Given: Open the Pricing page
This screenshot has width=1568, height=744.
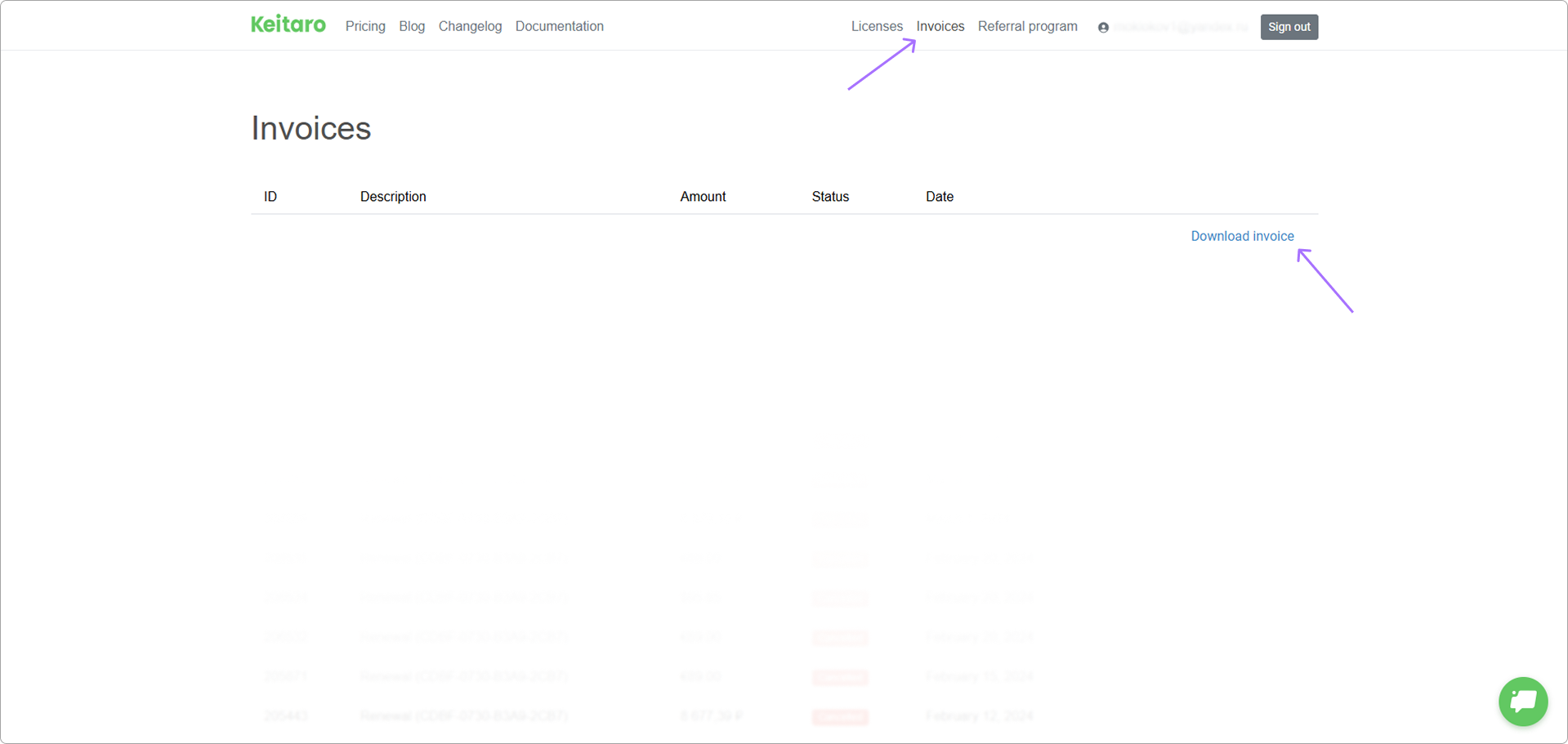Looking at the screenshot, I should click(x=365, y=26).
